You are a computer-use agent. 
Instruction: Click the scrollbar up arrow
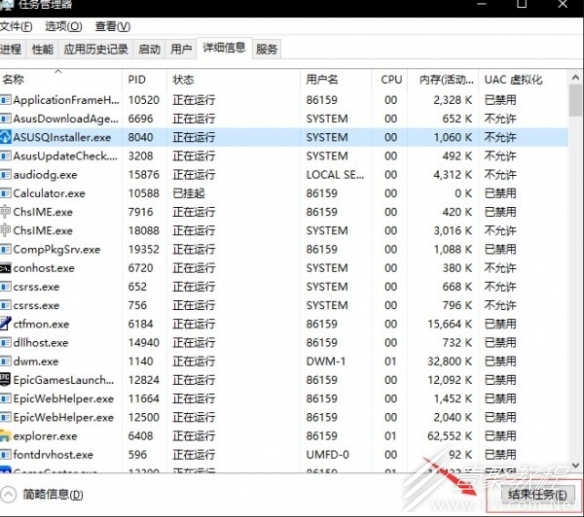pyautogui.click(x=575, y=77)
